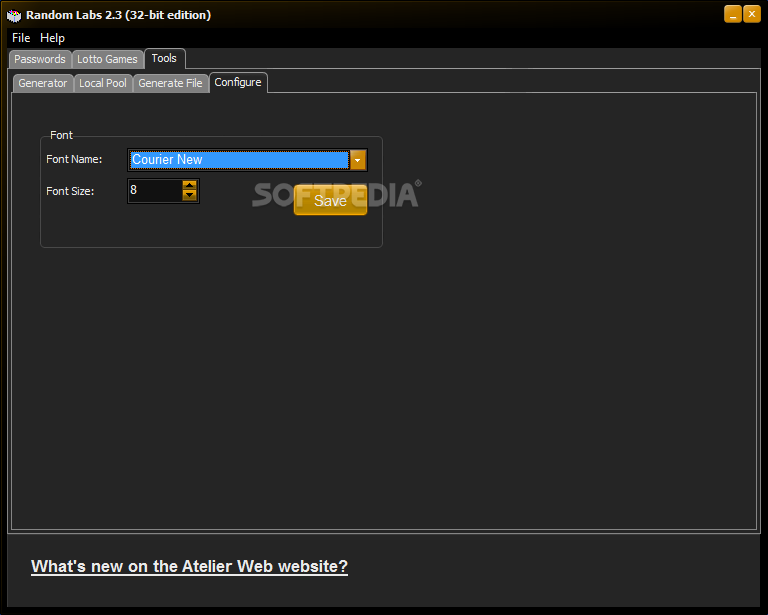
Task: Click the Random Labs app icon in title bar
Action: (x=14, y=15)
